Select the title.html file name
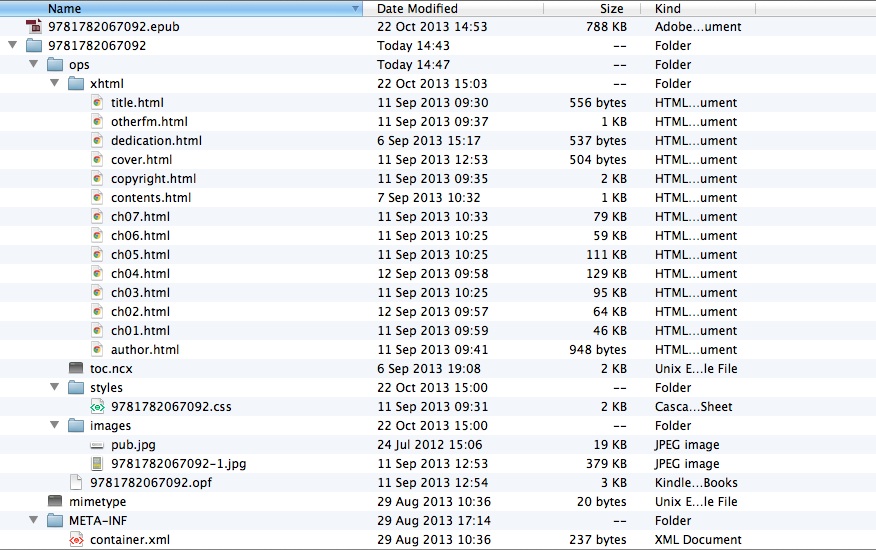Image resolution: width=876 pixels, height=550 pixels. pyautogui.click(x=137, y=102)
